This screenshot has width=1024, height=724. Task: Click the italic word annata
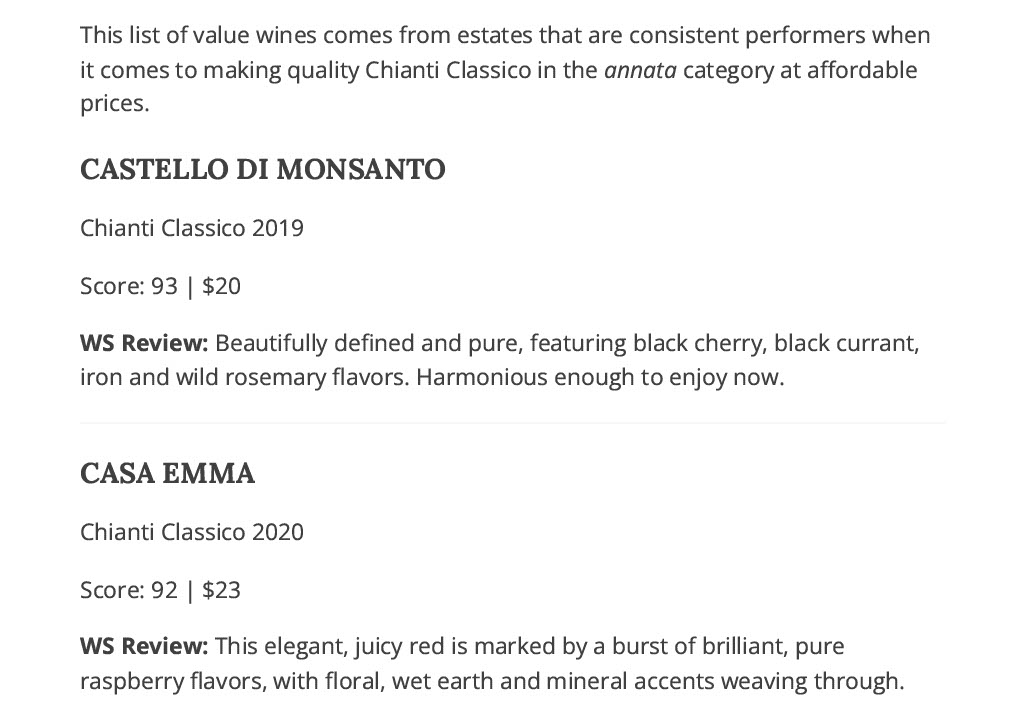tap(641, 70)
